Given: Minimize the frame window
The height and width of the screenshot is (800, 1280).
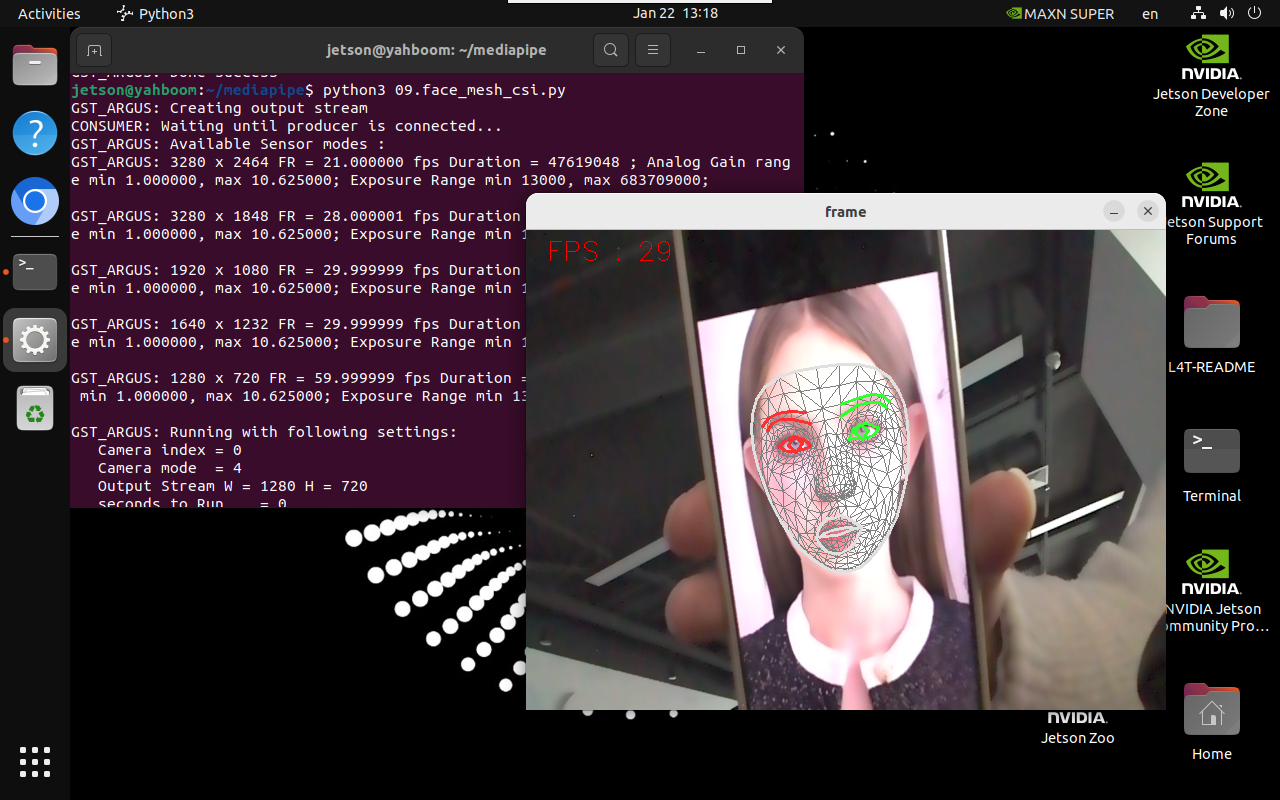Looking at the screenshot, I should 1114,211.
